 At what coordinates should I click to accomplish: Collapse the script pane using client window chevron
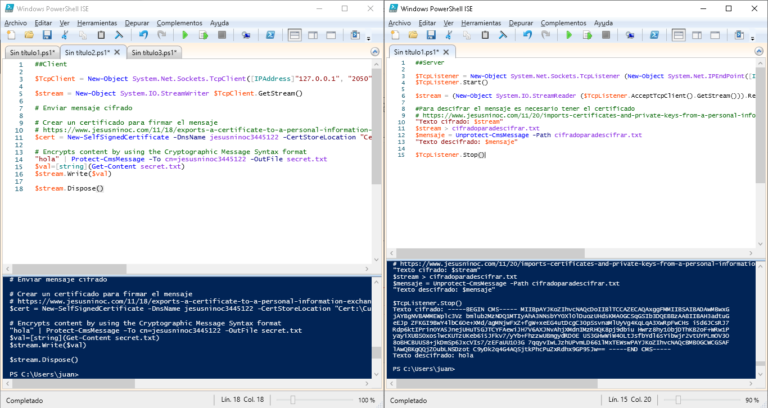coord(375,52)
